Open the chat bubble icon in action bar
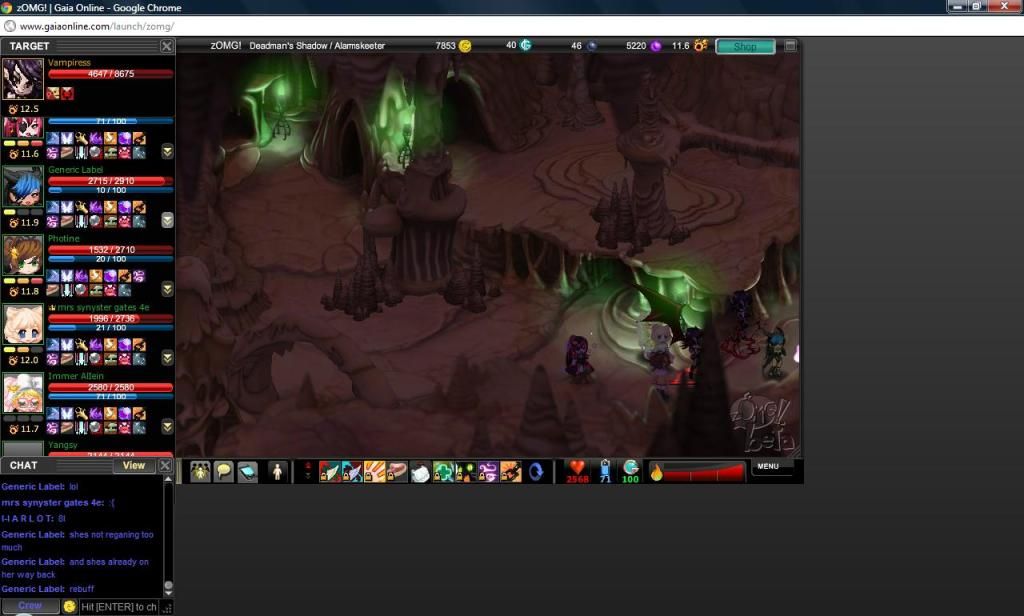Image resolution: width=1024 pixels, height=616 pixels. pos(223,472)
